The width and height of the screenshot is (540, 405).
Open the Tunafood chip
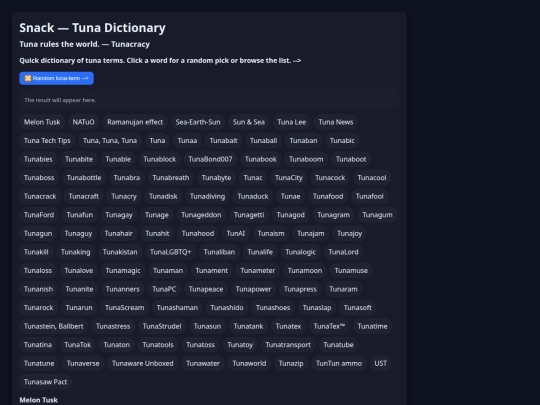(328, 196)
